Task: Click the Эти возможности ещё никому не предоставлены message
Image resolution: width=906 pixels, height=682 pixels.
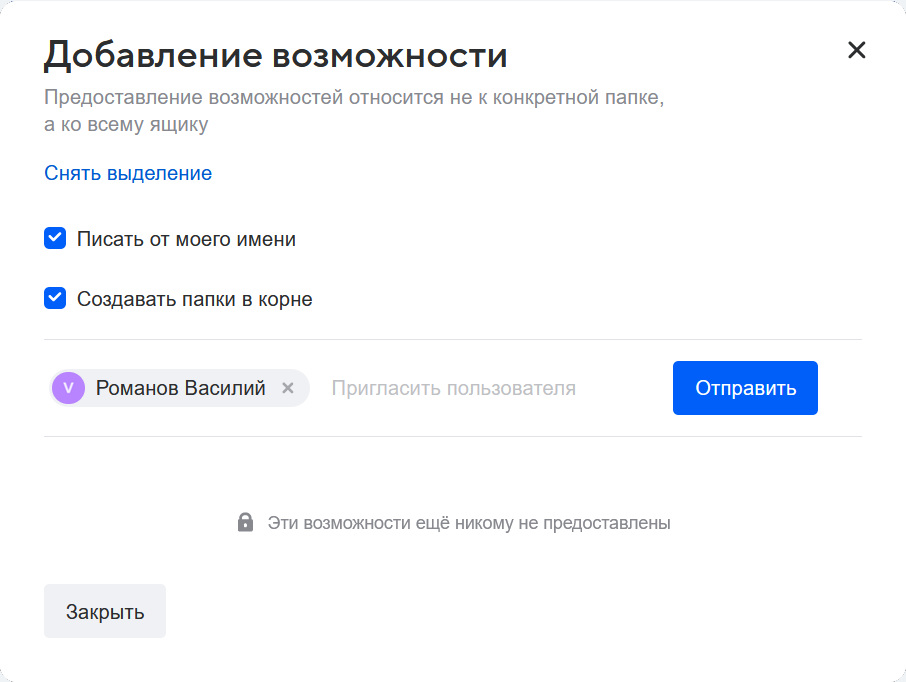Action: pyautogui.click(x=468, y=523)
